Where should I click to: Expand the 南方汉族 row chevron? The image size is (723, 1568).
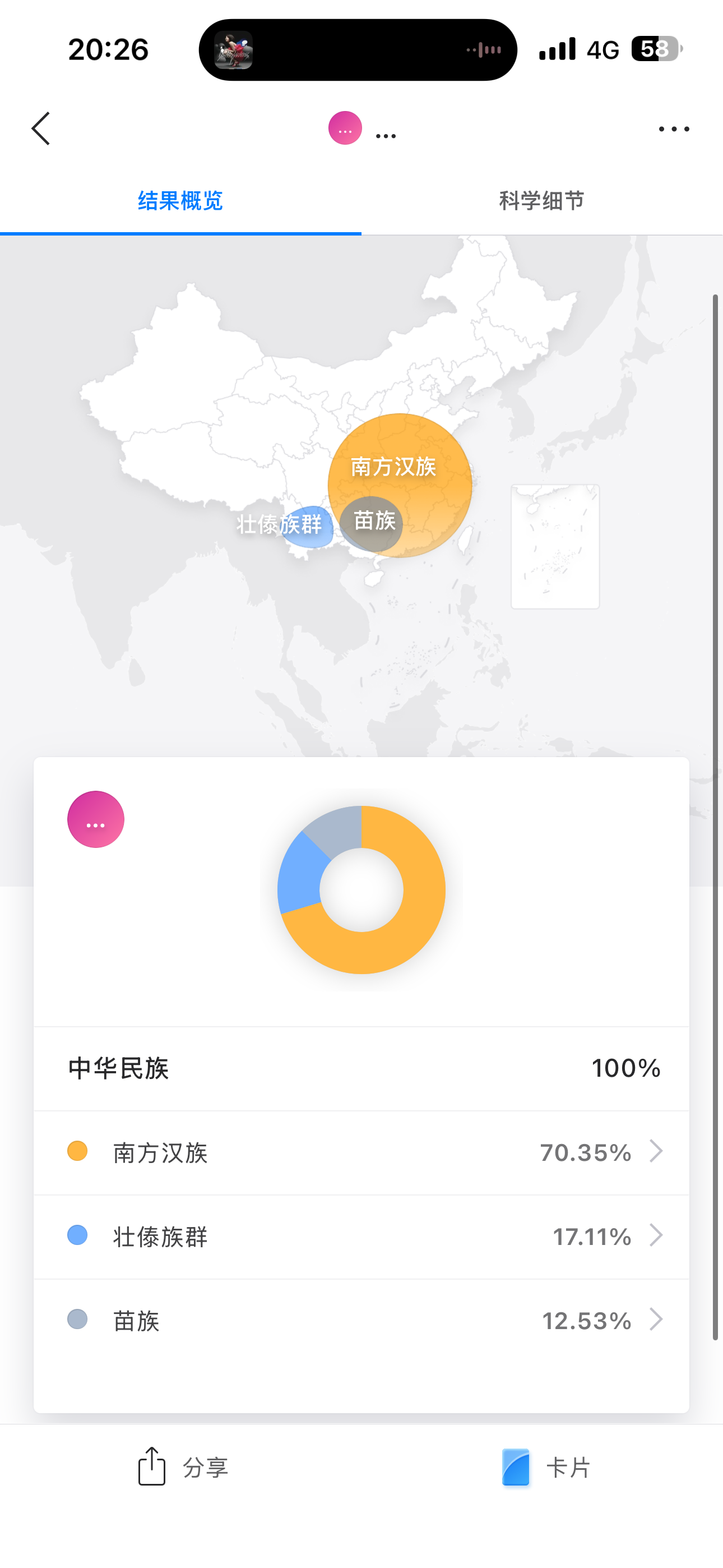click(655, 1151)
